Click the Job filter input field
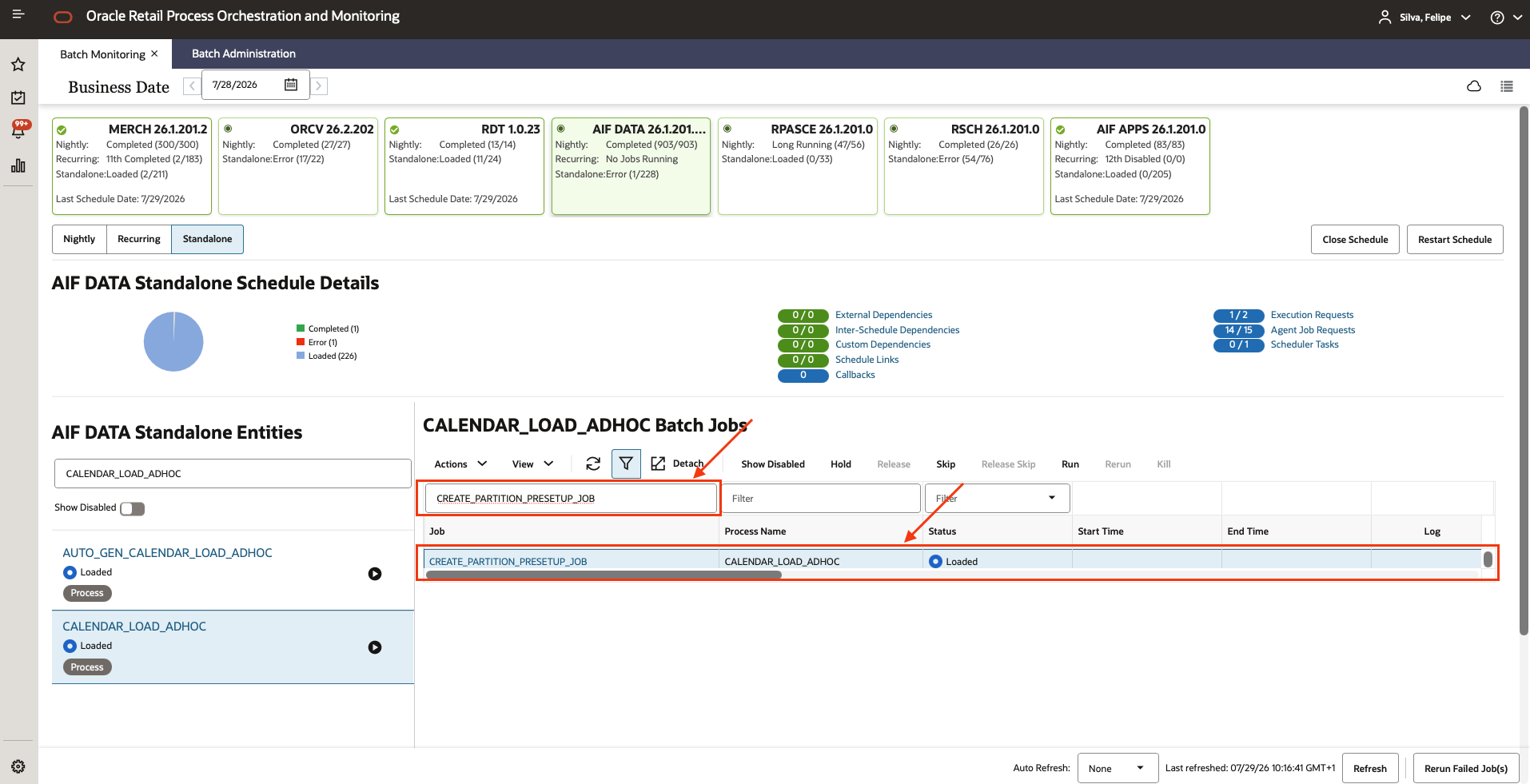The height and width of the screenshot is (784, 1530). (x=571, y=499)
